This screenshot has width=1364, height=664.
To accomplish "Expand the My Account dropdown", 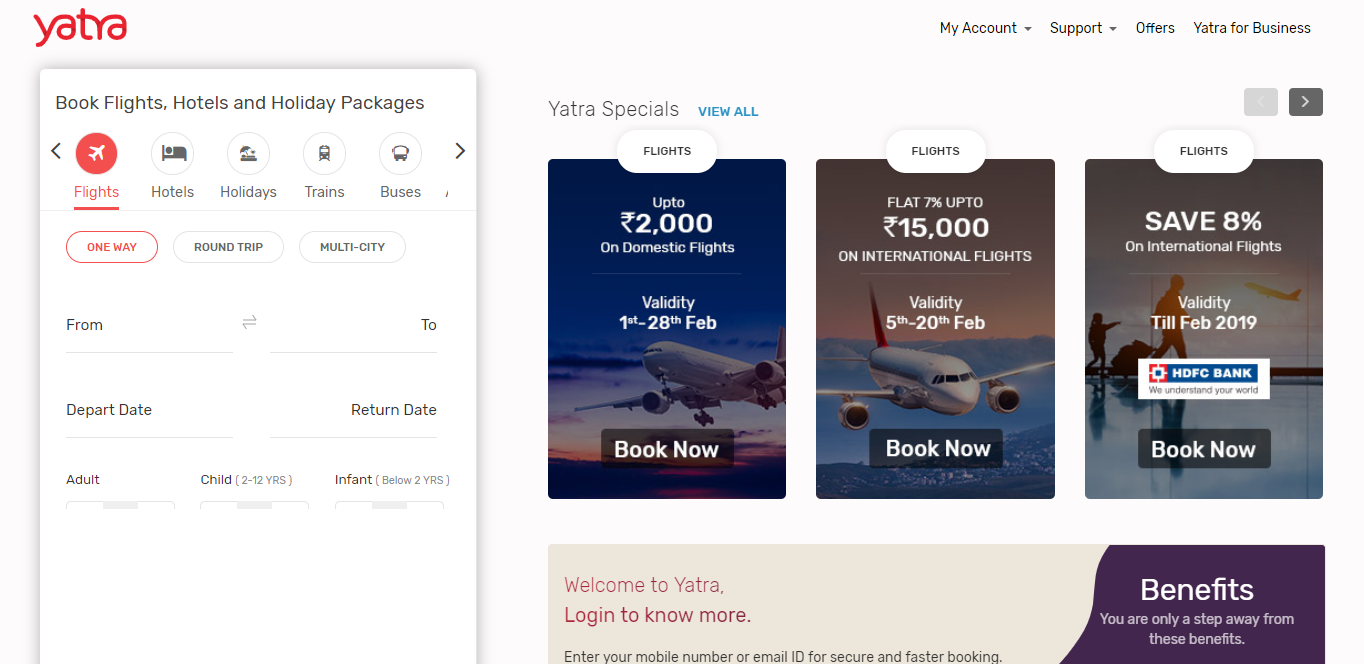I will pos(985,28).
